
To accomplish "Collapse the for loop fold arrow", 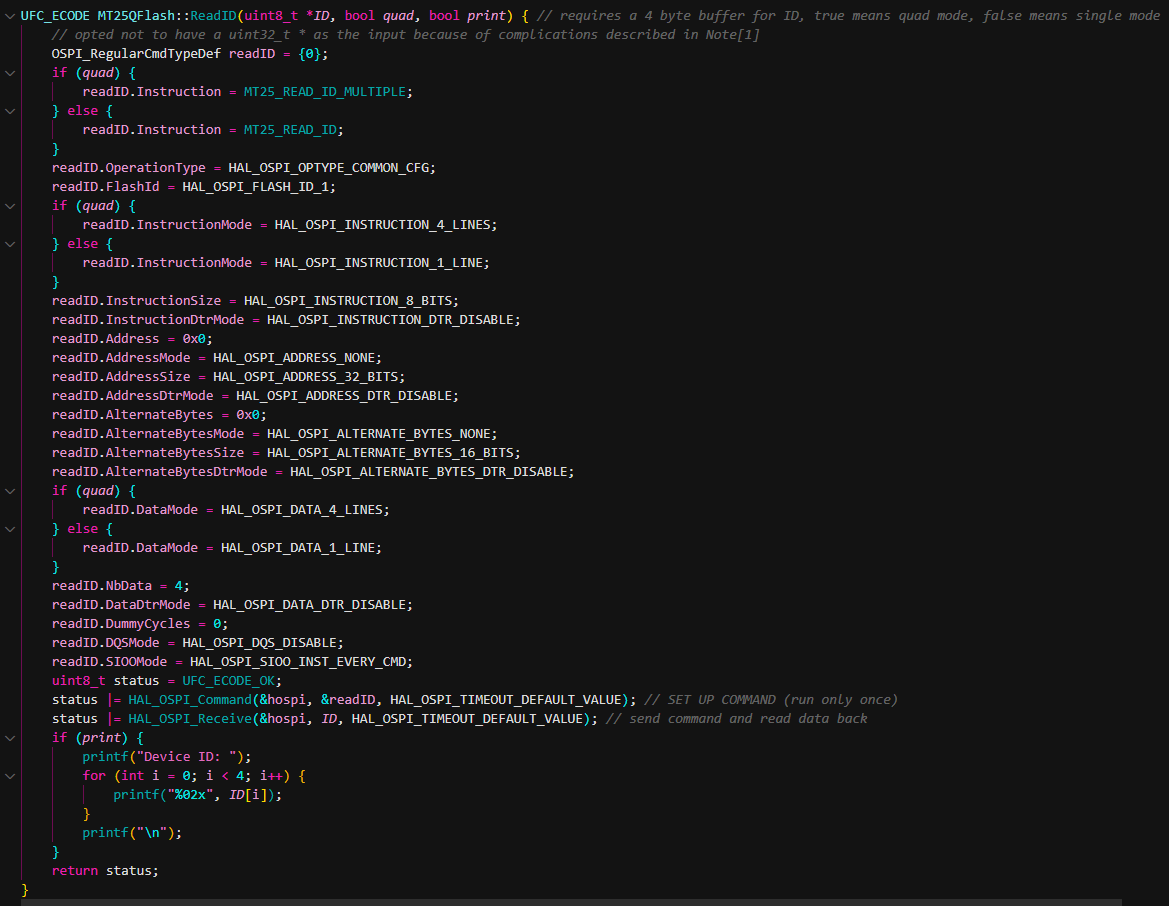I will [10, 776].
